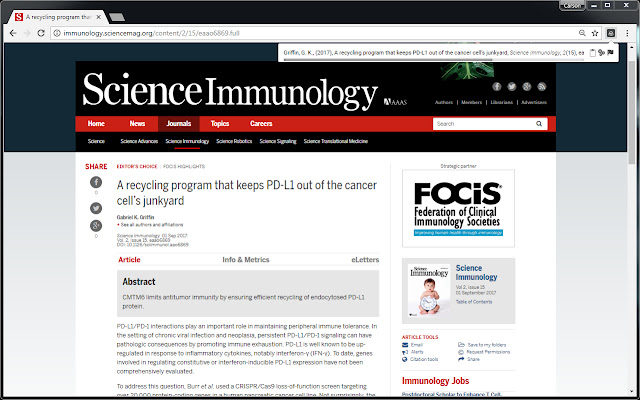Click the zoom magnifier icon in the address bar
Image resolution: width=640 pixels, height=400 pixels.
582,33
